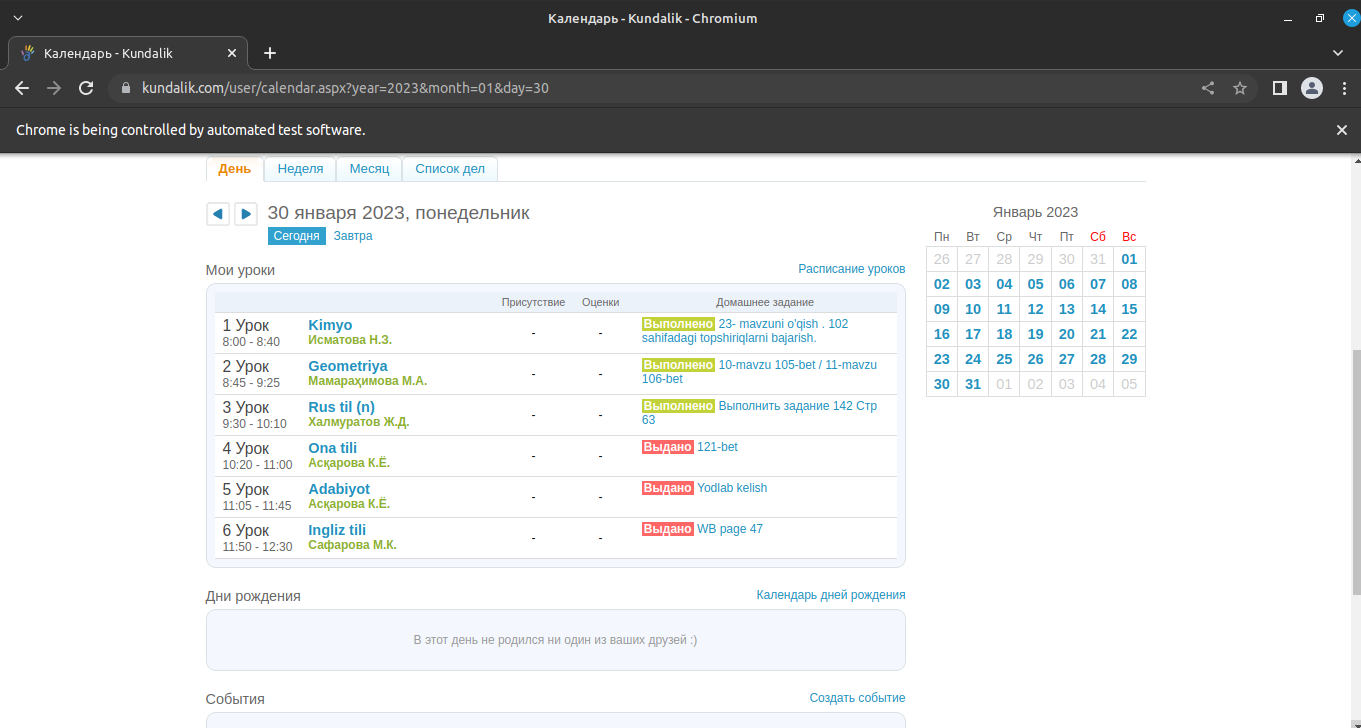Open Расписание уроков link

(852, 269)
